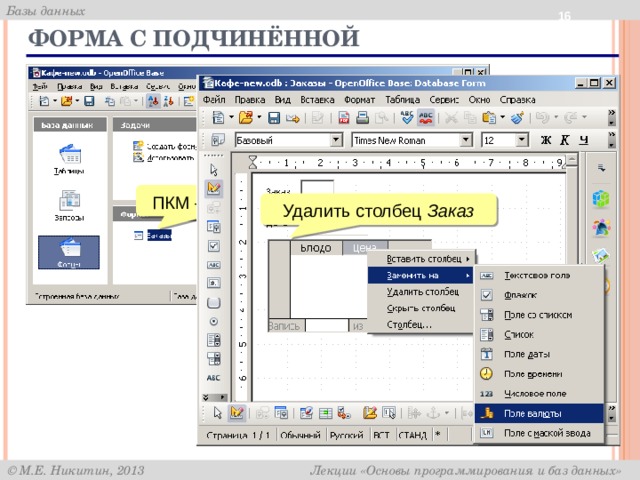This screenshot has height=480, width=640.
Task: Click Русский language in status bar
Action: [x=346, y=435]
